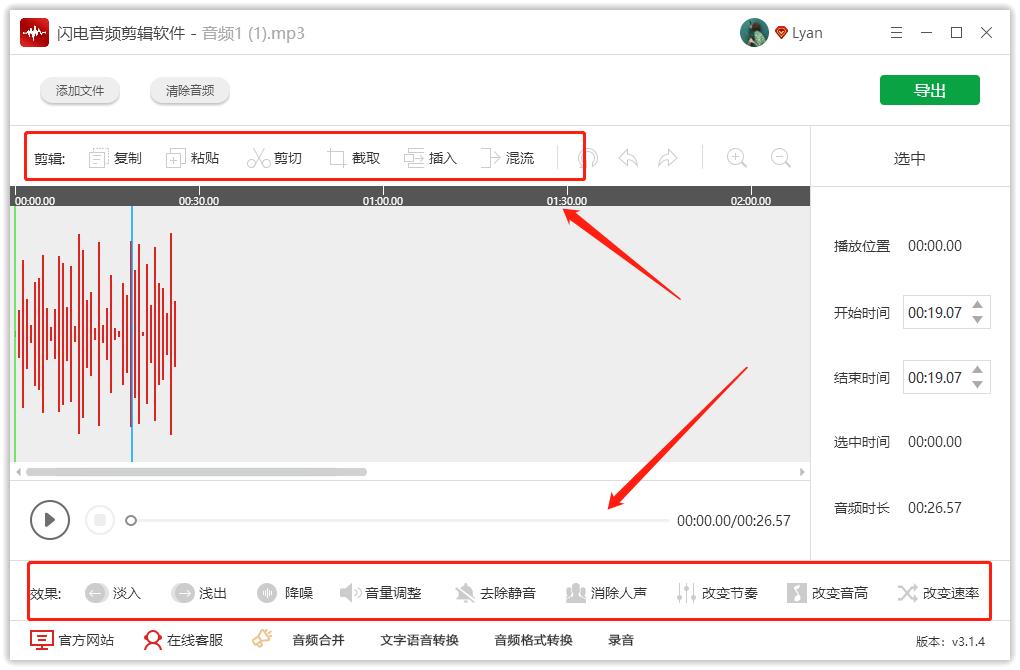
Task: Open Audio Merge (音频合并) tool
Action: coord(318,640)
